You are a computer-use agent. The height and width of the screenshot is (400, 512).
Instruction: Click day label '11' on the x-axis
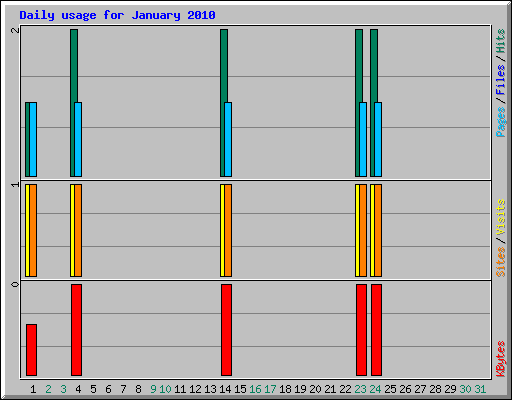180,389
